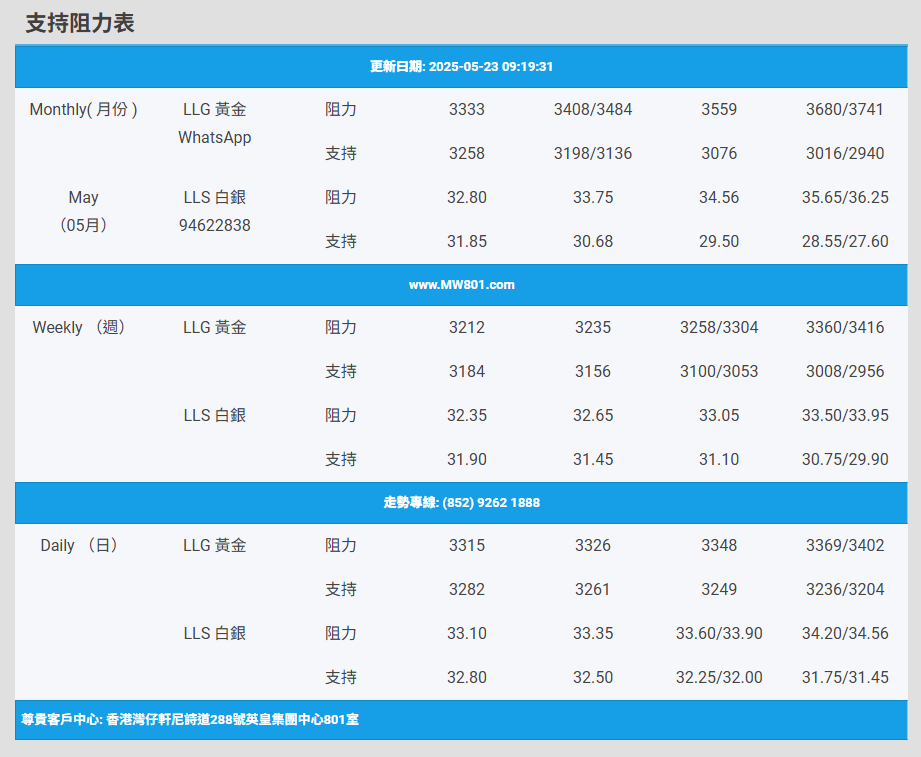Select weekly silver support value 30.75/29.90

845,460
